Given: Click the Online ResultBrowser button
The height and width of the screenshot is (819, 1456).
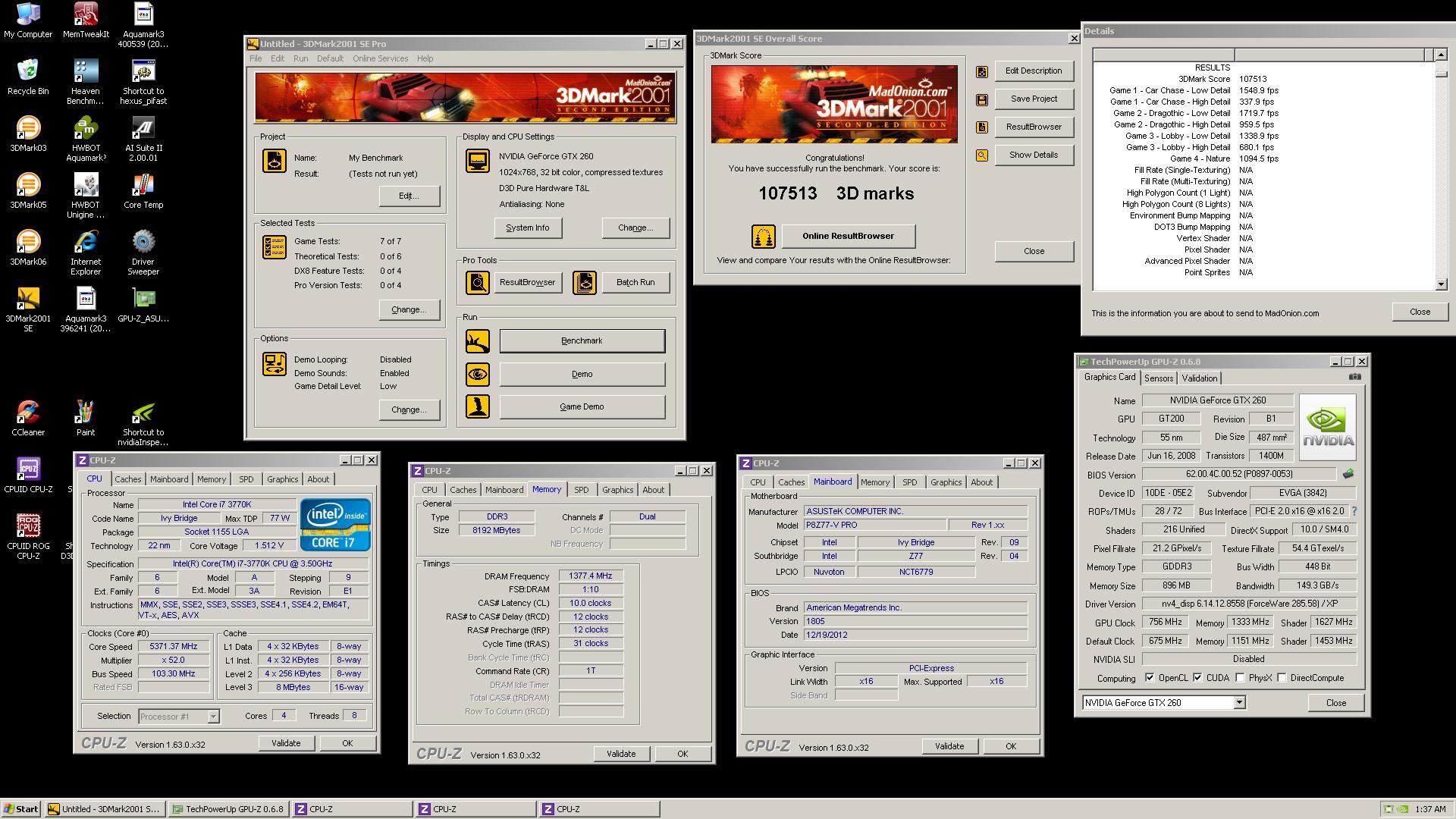Looking at the screenshot, I should (x=848, y=236).
